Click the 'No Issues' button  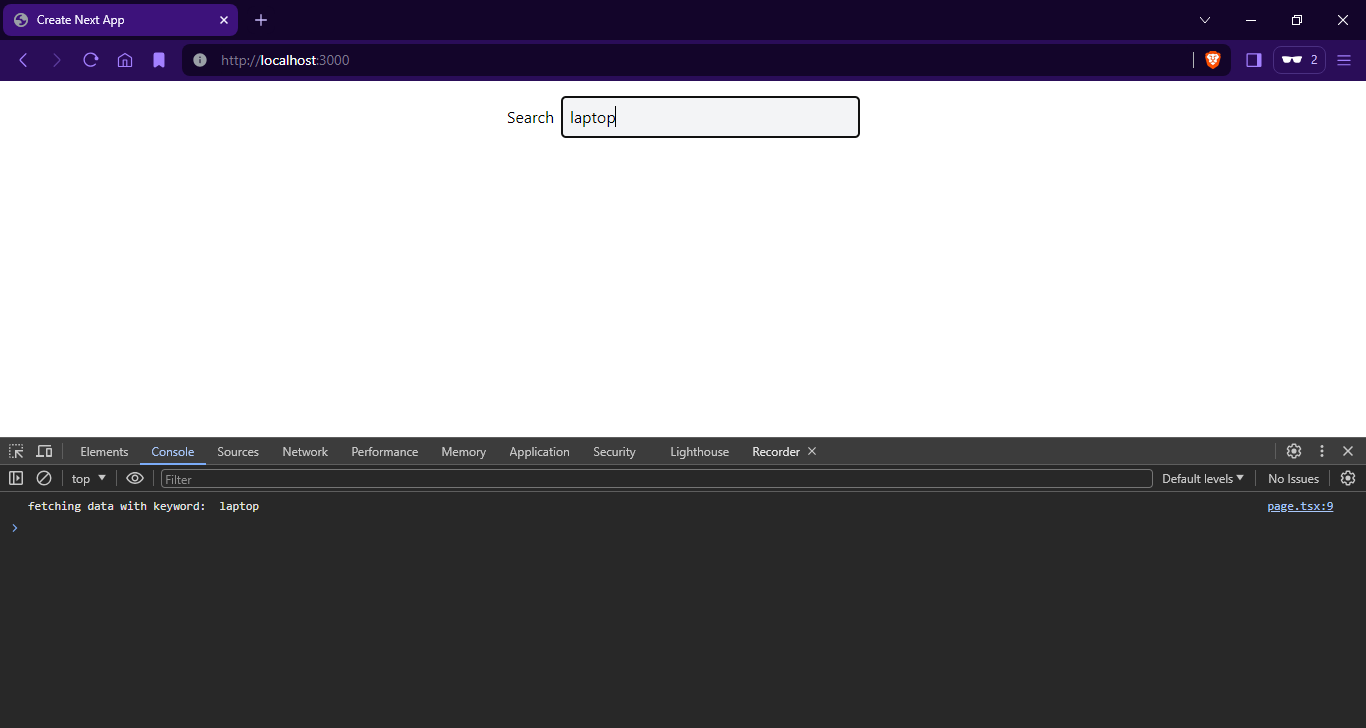click(x=1293, y=478)
